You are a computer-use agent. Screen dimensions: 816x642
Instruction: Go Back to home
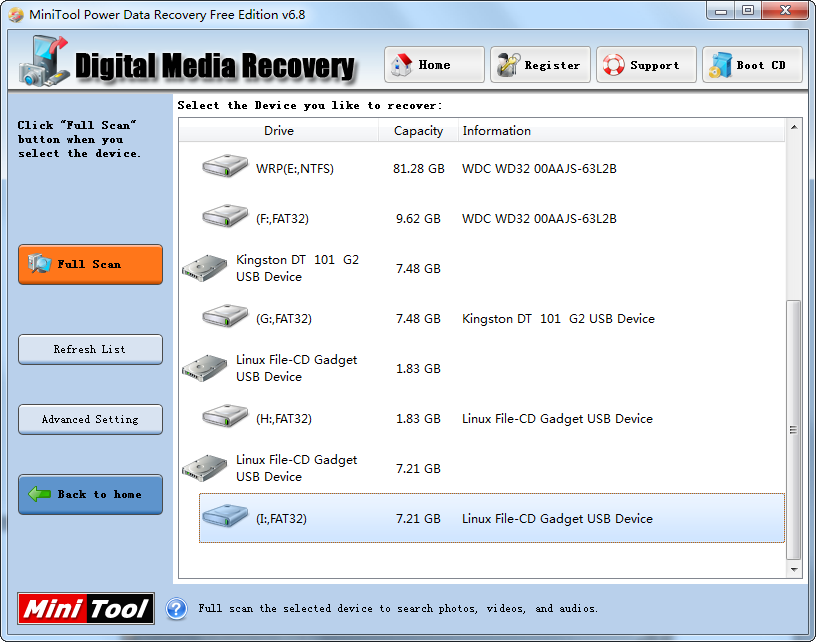point(91,494)
